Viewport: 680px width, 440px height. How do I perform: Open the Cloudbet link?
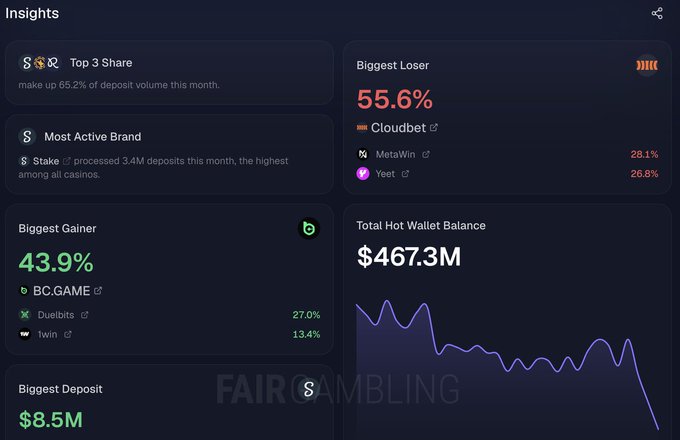tap(398, 128)
